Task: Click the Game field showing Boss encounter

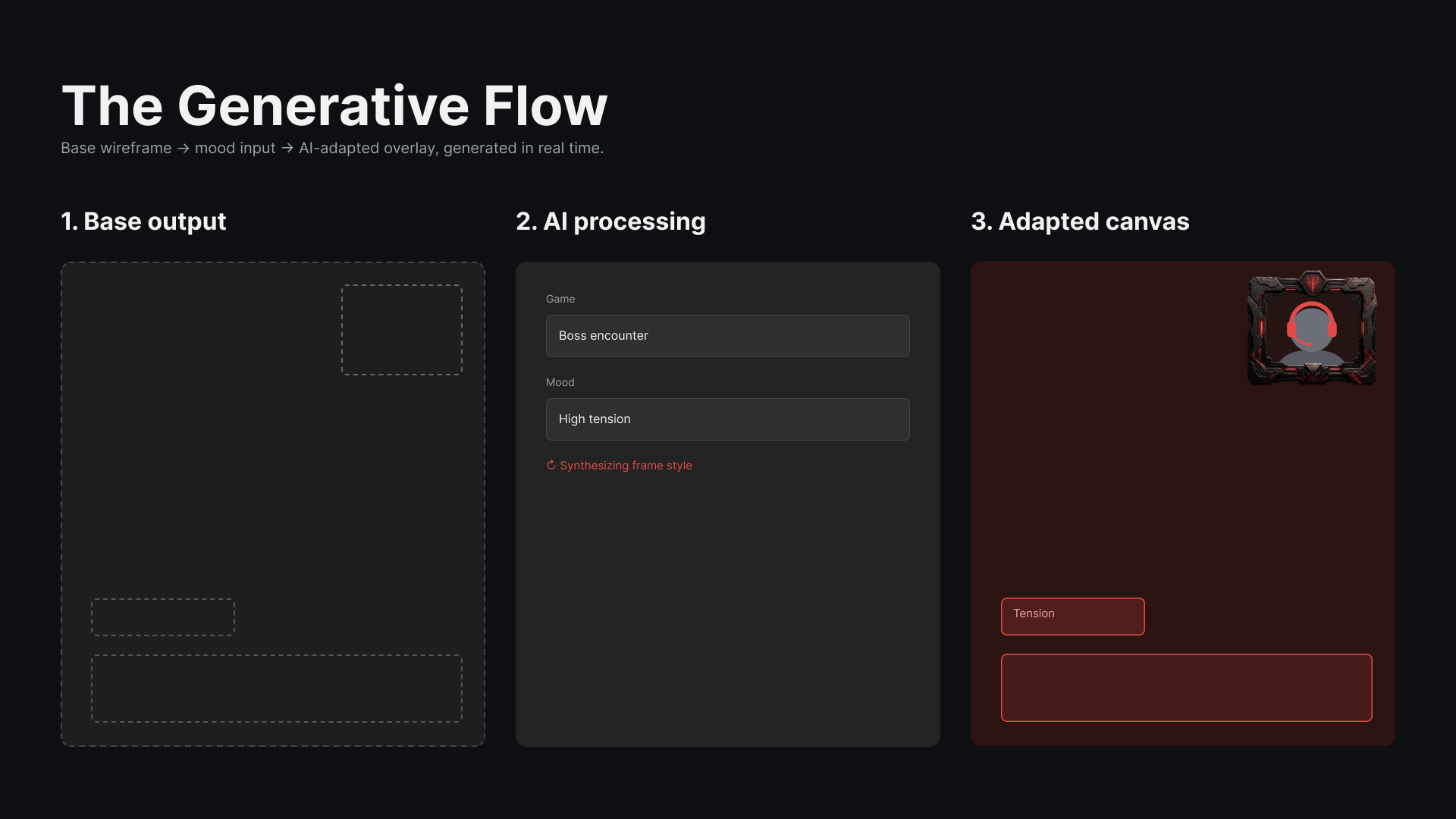Action: click(727, 336)
